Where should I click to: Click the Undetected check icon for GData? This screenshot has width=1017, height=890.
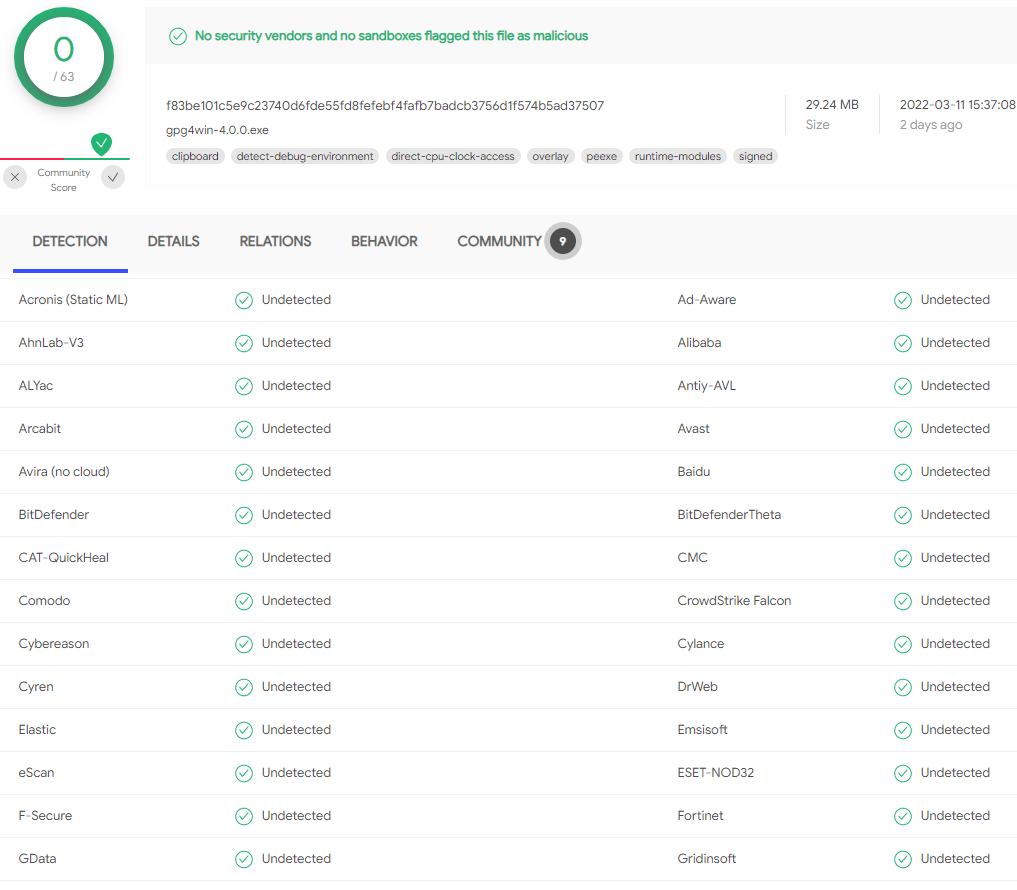tap(244, 860)
